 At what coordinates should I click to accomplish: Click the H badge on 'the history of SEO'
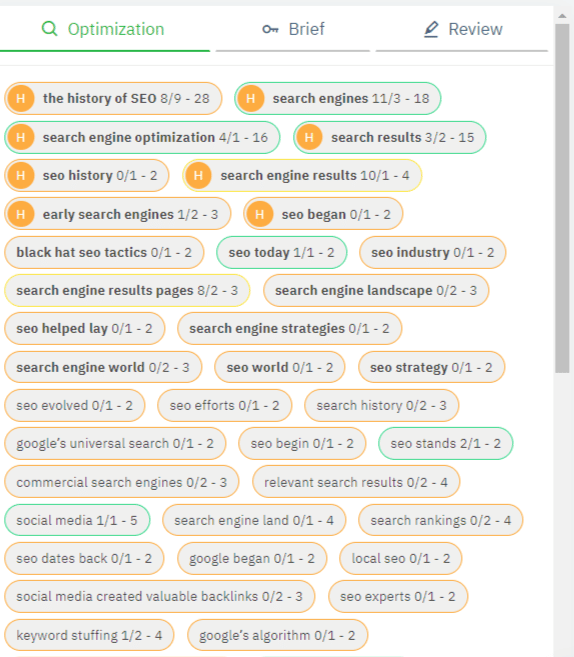coord(21,98)
